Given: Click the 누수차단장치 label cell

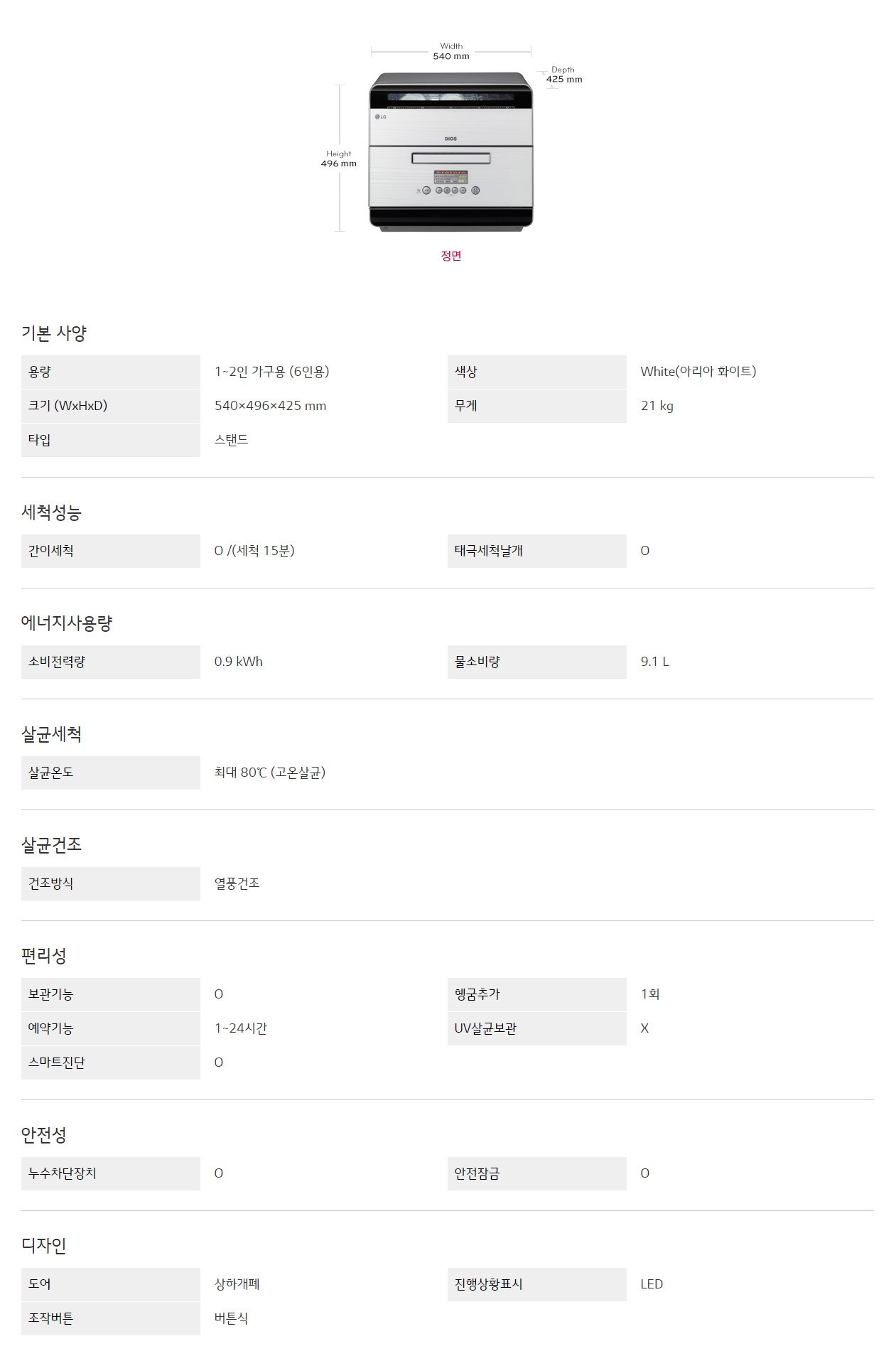Looking at the screenshot, I should tap(111, 1173).
